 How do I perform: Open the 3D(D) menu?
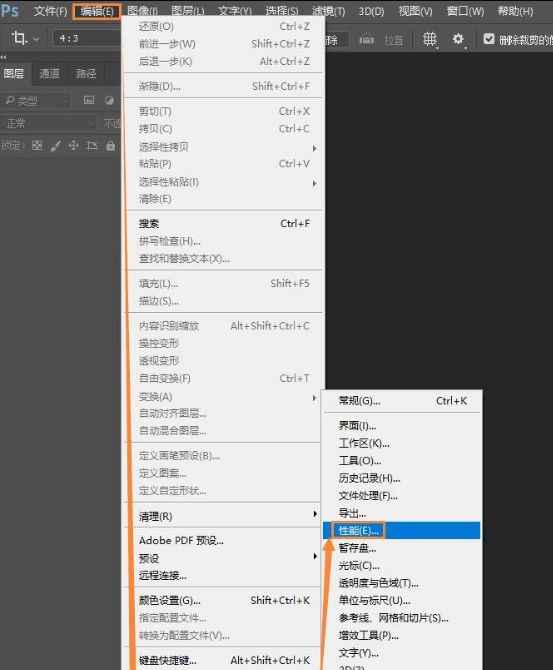[371, 11]
